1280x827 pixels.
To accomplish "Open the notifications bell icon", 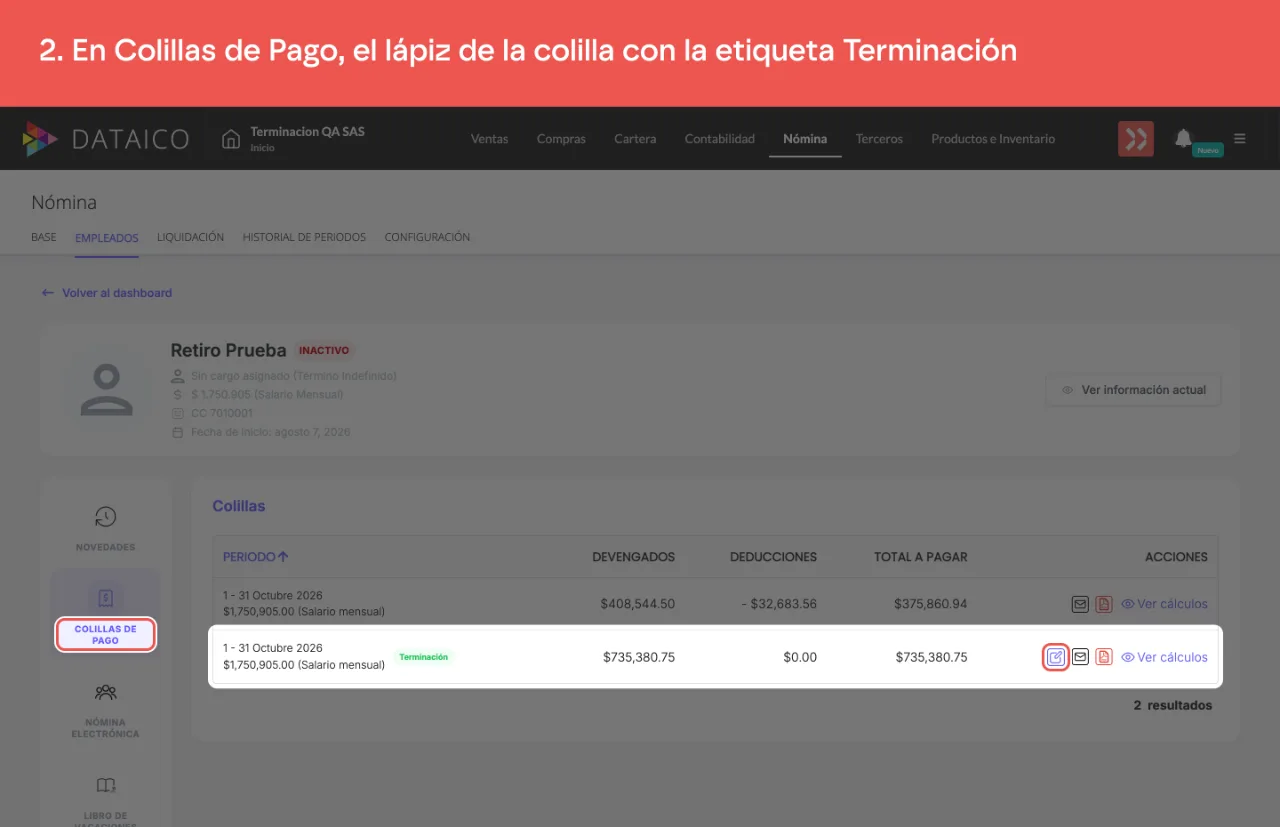I will (1183, 138).
